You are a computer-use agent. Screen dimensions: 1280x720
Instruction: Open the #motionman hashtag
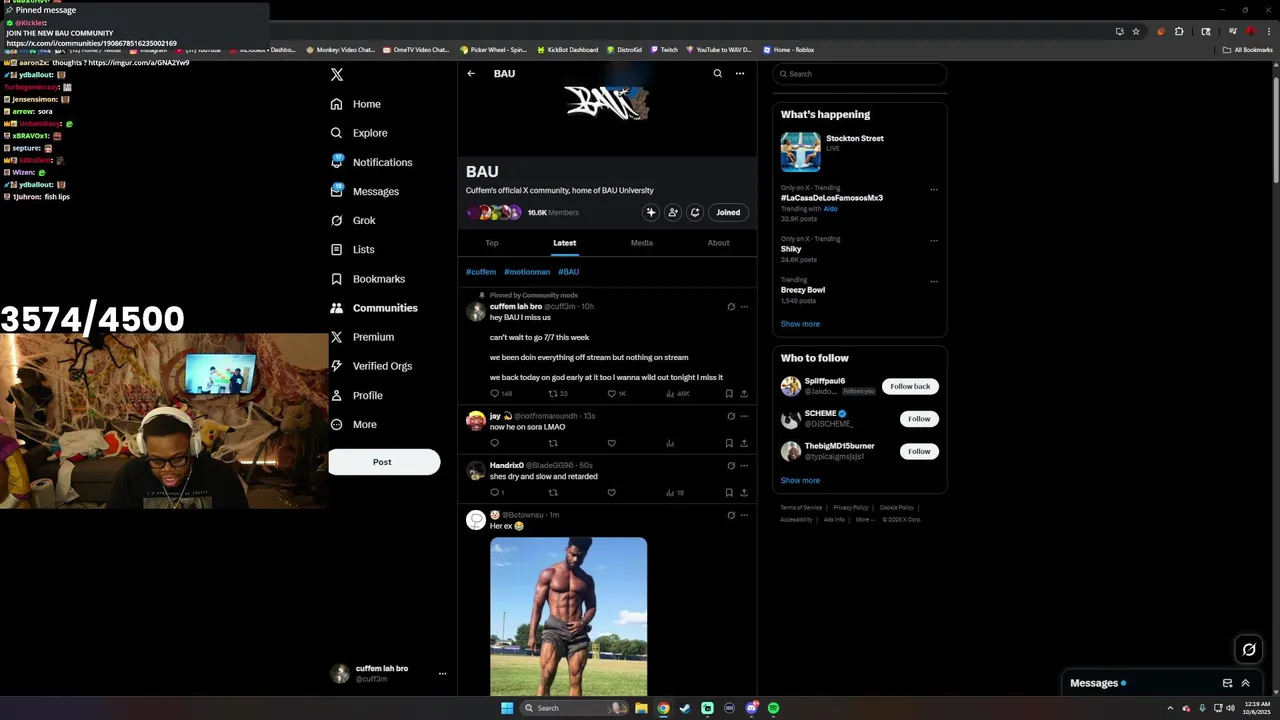click(527, 272)
